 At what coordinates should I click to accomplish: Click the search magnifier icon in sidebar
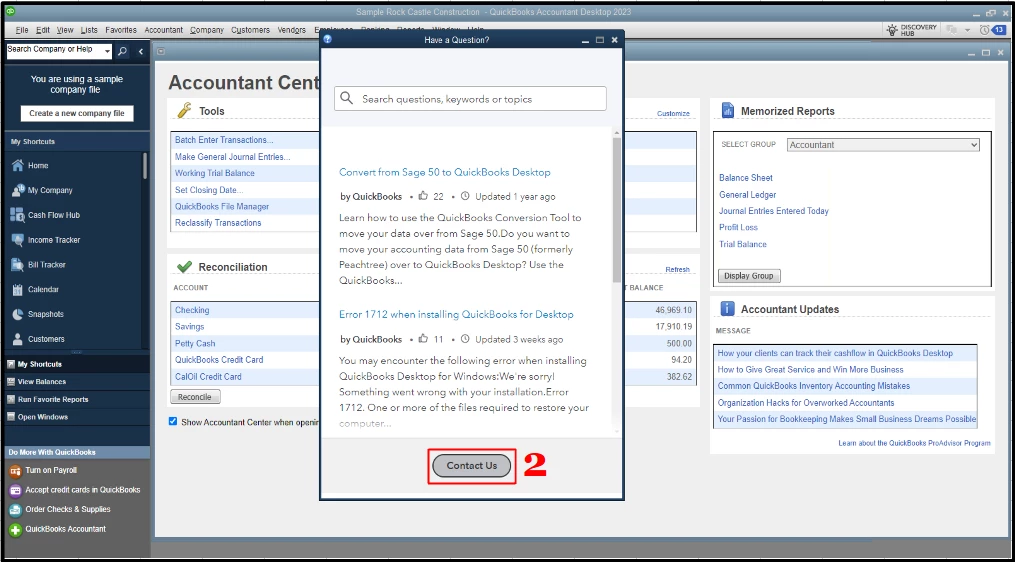pyautogui.click(x=122, y=51)
